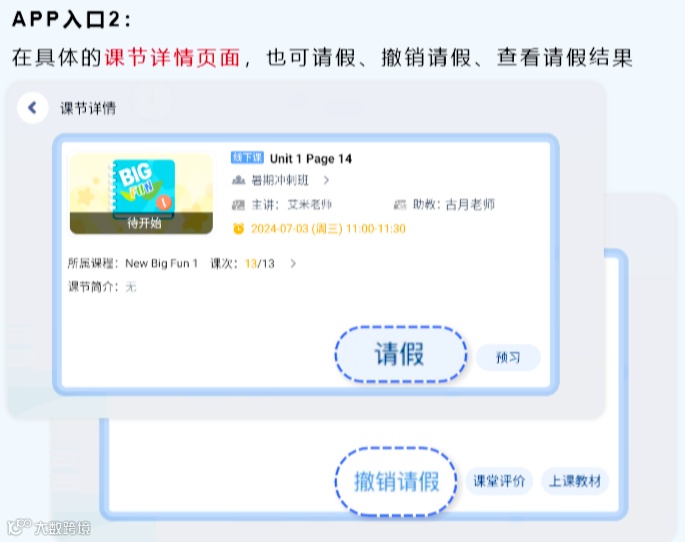Click the class group icon beside 暑期冲刺班
This screenshot has height=542, width=685.
239,180
